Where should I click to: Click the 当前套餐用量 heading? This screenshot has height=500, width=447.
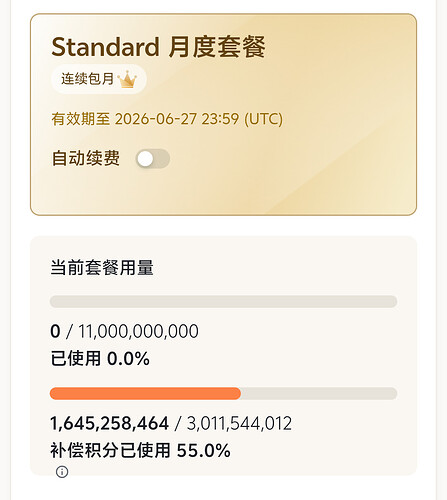102,268
